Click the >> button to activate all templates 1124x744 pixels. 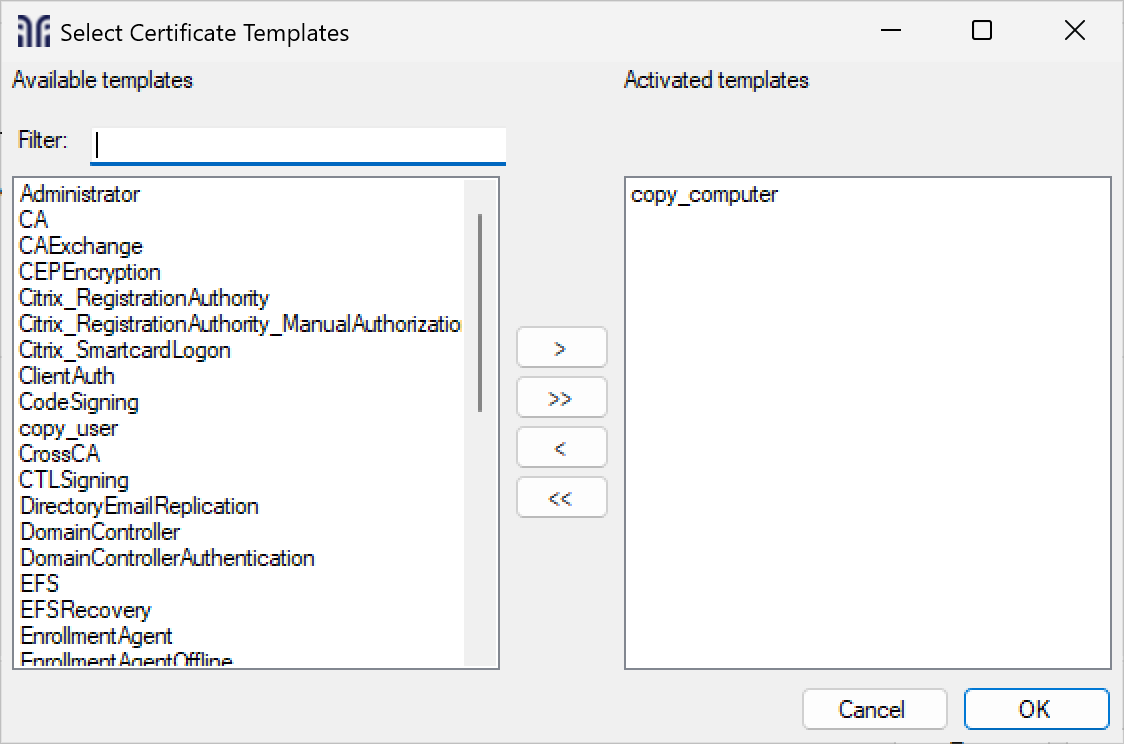pos(561,397)
